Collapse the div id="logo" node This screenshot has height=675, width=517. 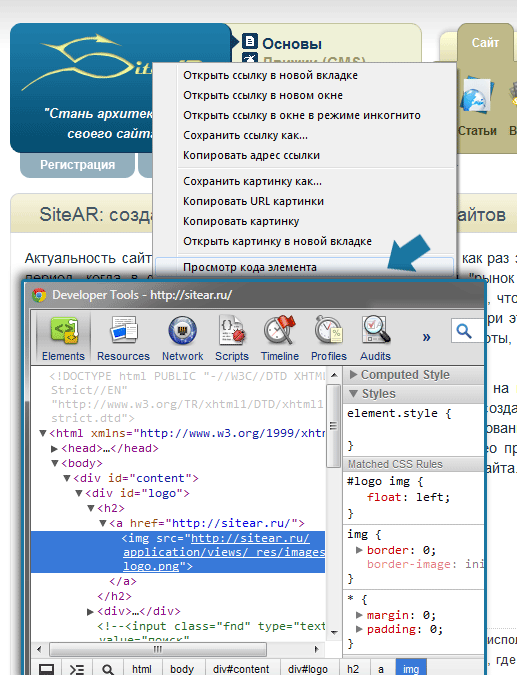(x=79, y=493)
